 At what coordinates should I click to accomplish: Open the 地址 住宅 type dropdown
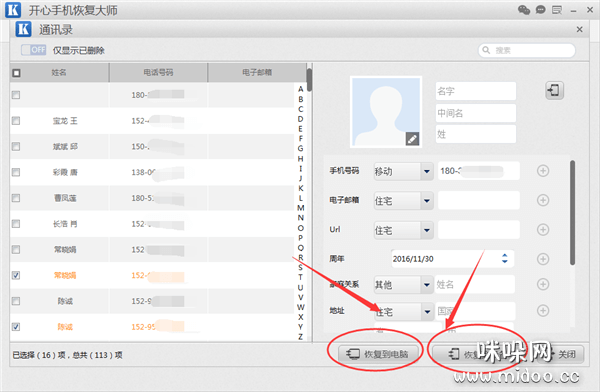pos(403,311)
